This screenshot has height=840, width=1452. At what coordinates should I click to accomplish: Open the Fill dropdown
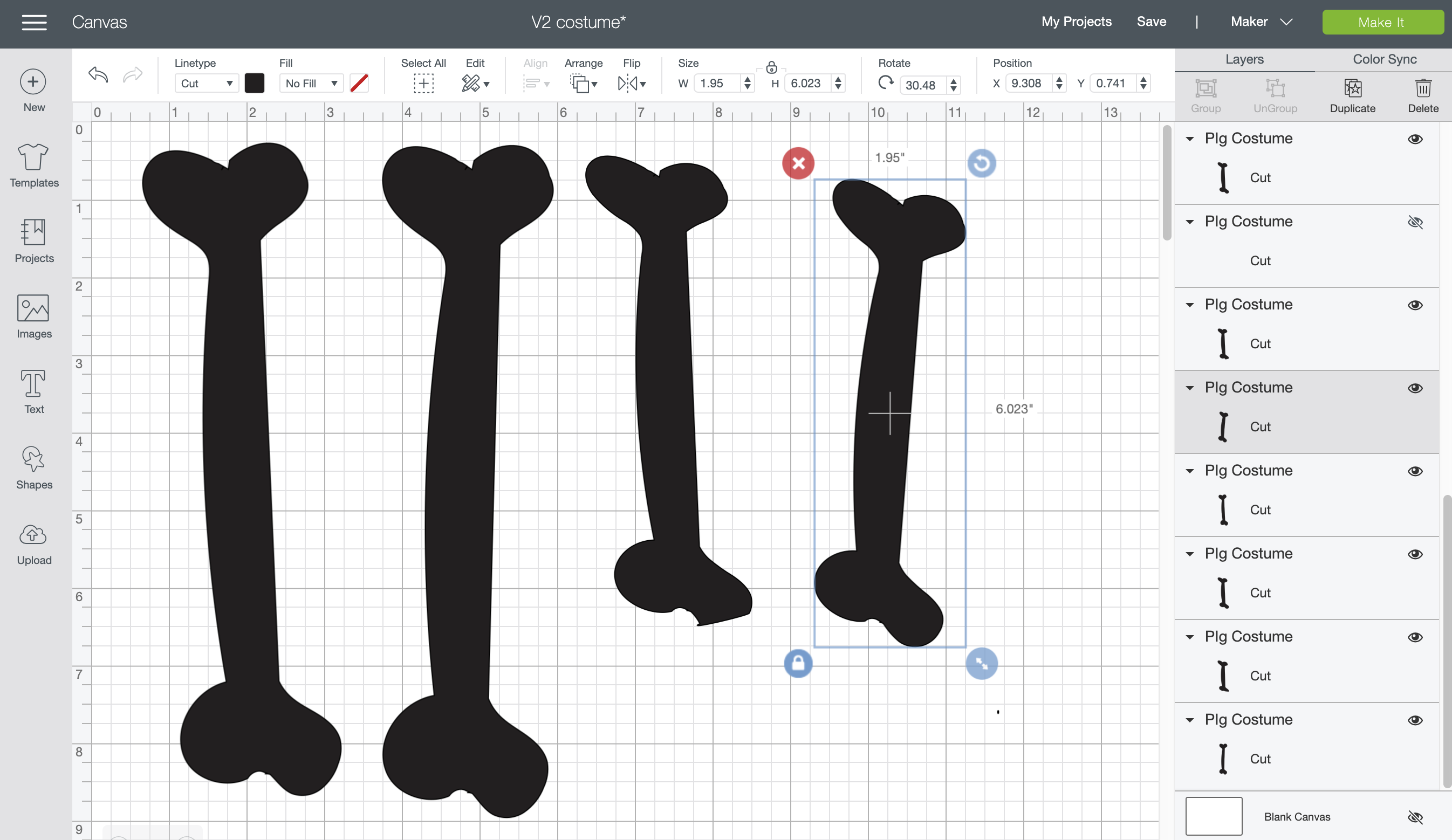(311, 83)
